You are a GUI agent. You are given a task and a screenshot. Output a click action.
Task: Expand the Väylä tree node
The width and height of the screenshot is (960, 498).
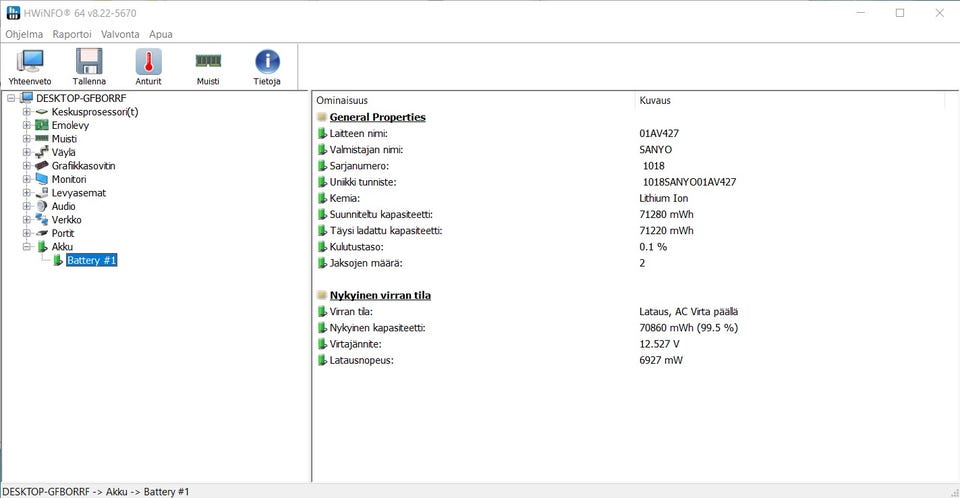point(26,152)
